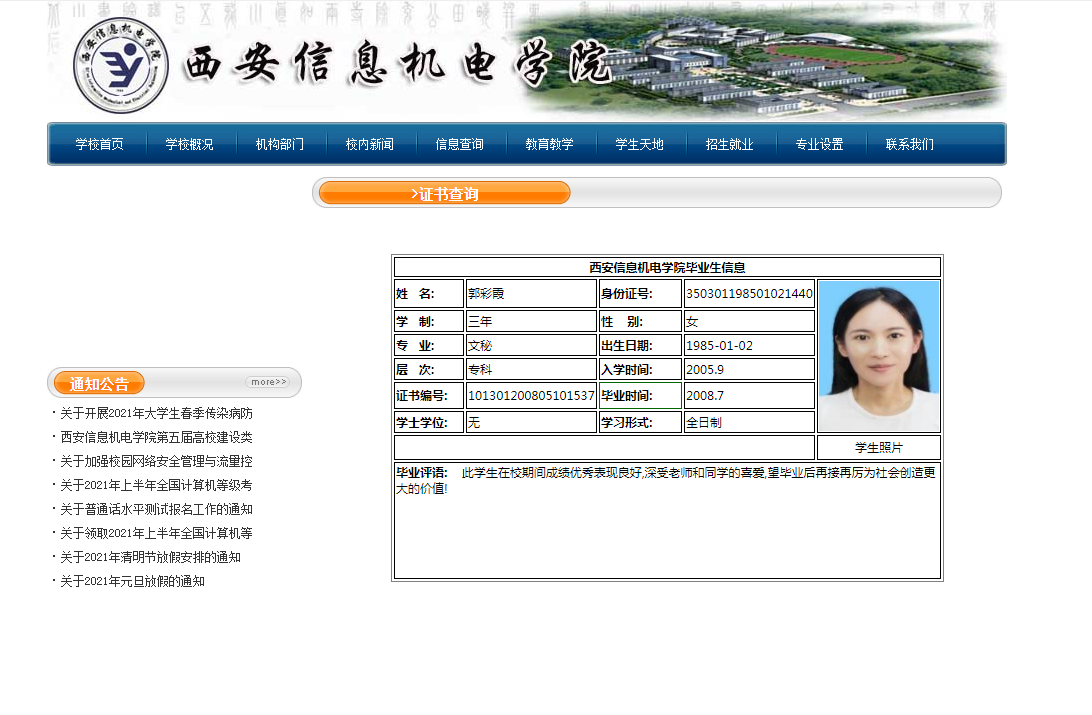
Task: Click the table title 西安信息机电学院毕业生信息
Action: (667, 267)
